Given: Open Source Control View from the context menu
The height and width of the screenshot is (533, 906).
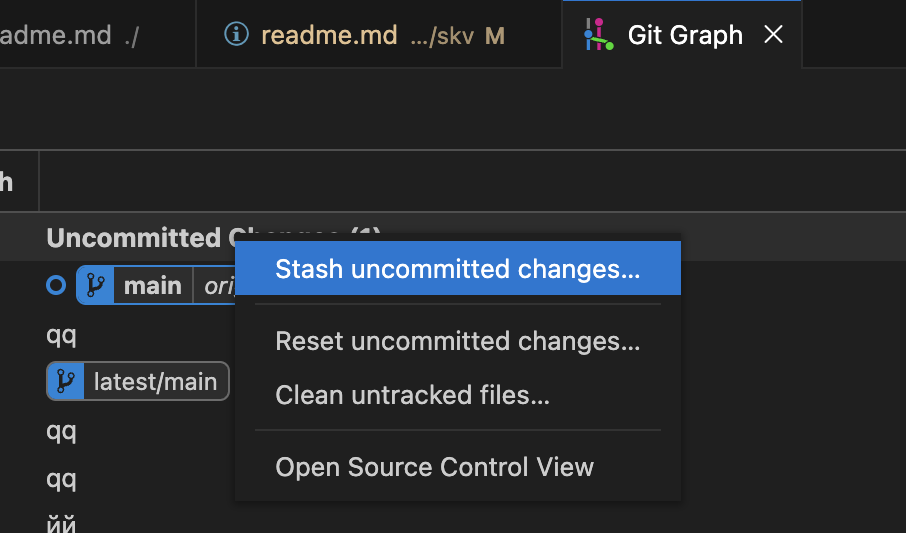Looking at the screenshot, I should tap(434, 467).
